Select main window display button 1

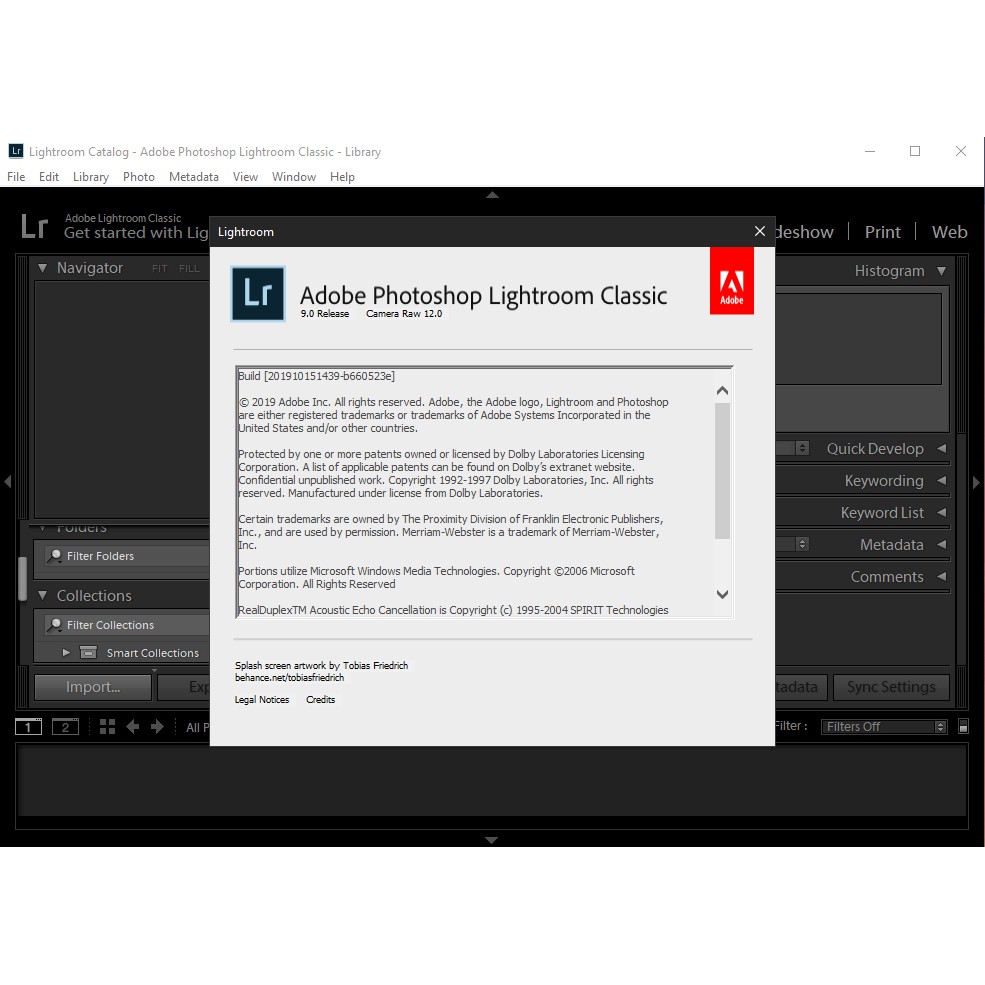[x=28, y=727]
